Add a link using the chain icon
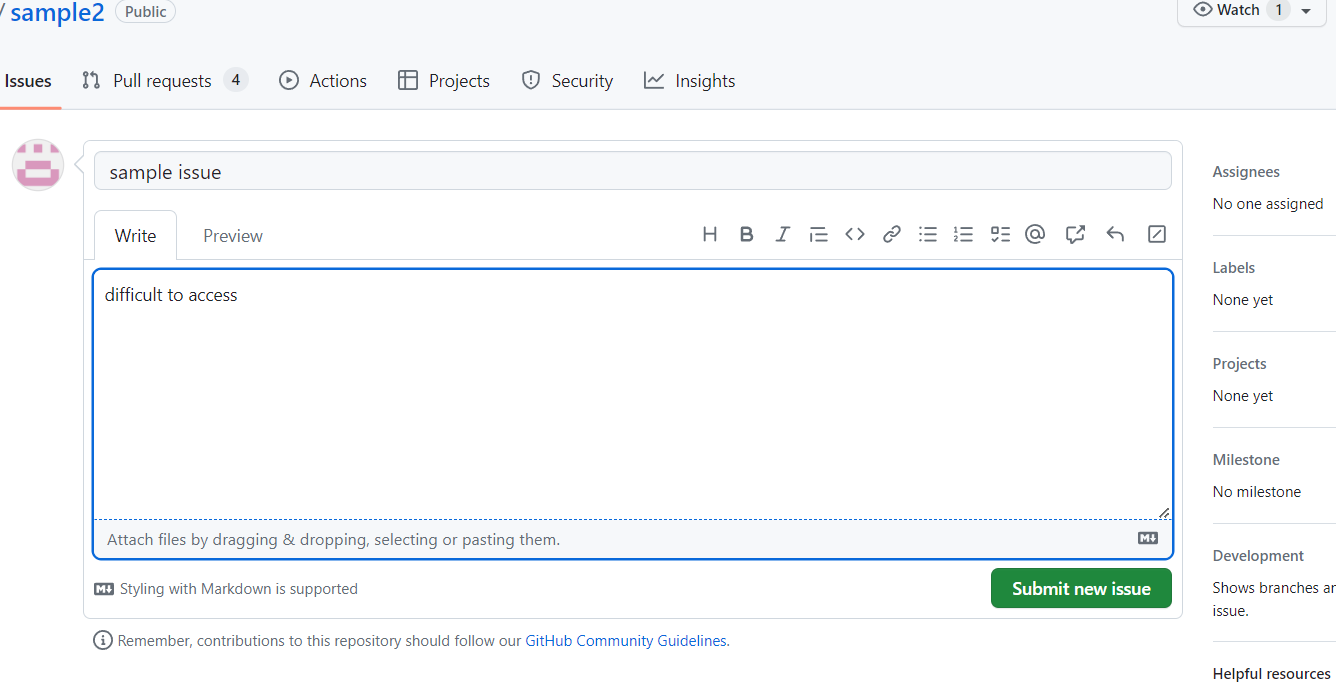This screenshot has width=1336, height=689. (891, 234)
